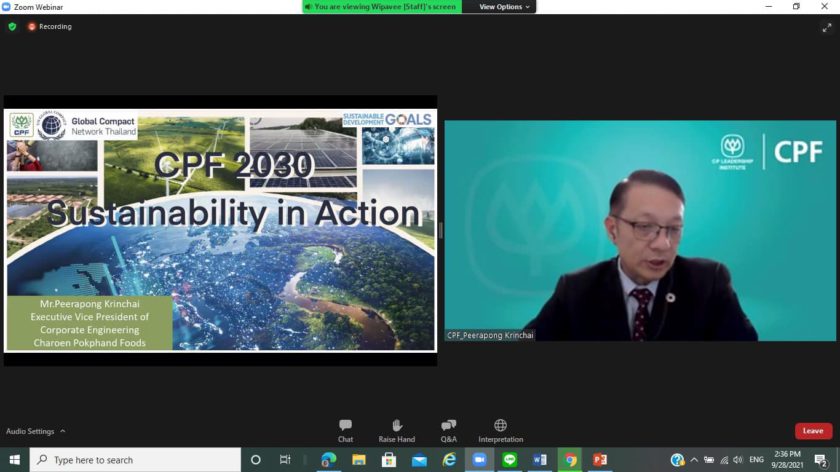Screen dimensions: 840x472
Task: Switch to Google Chrome in the taskbar
Action: (569, 460)
